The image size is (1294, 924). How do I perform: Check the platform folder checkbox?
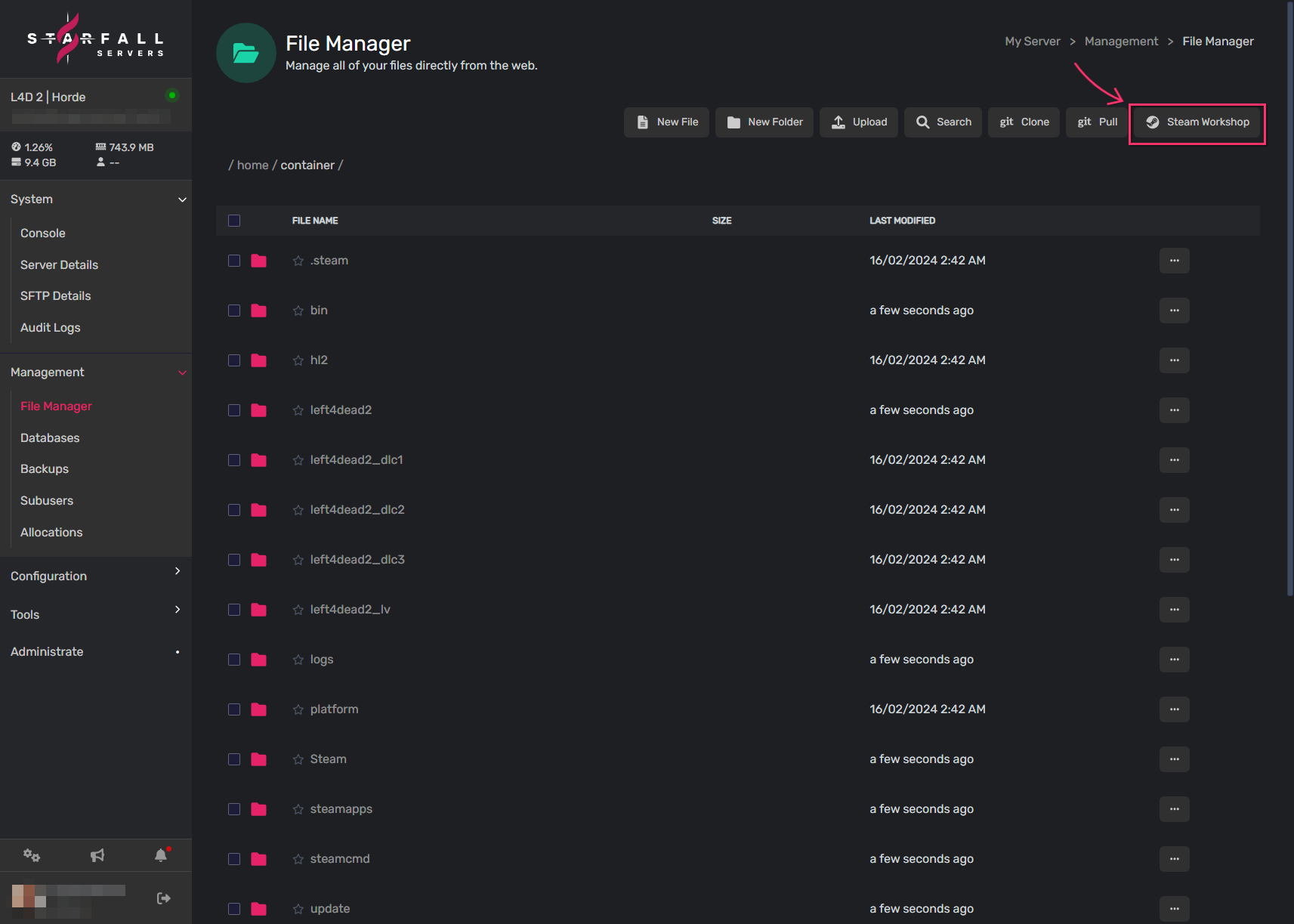click(x=234, y=709)
